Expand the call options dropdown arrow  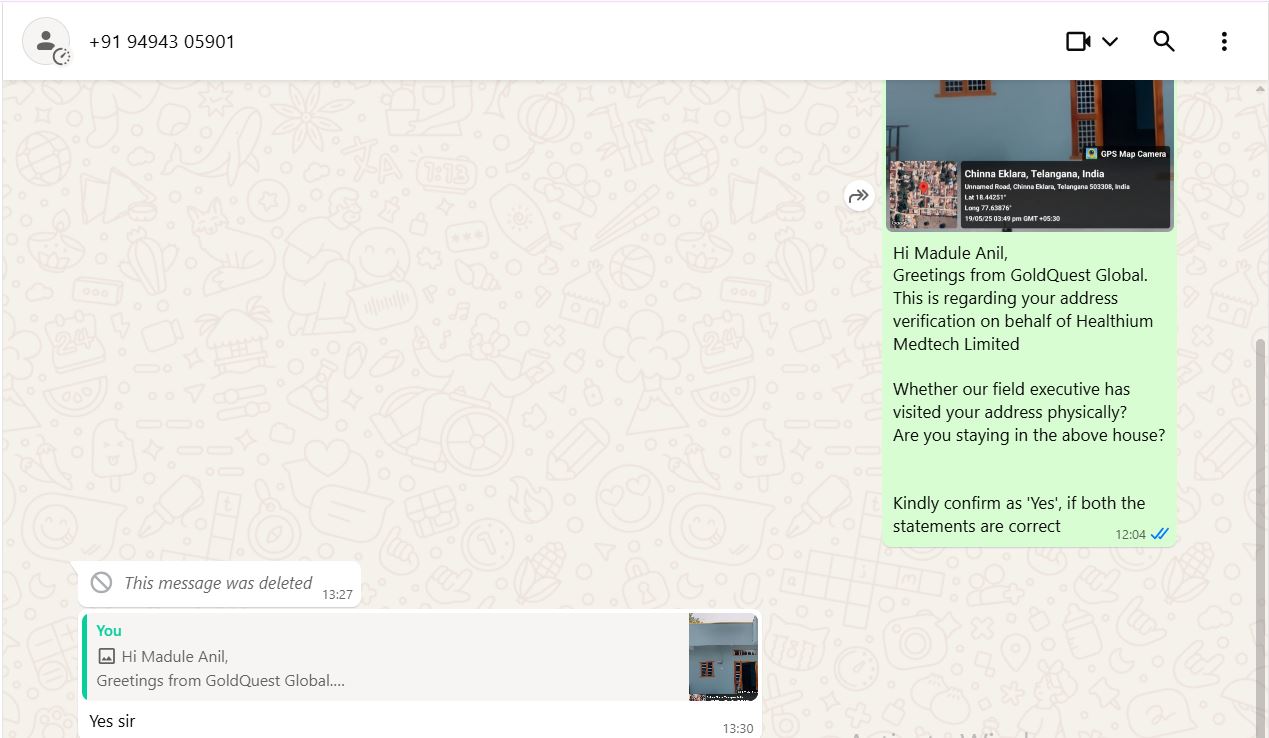click(x=1110, y=42)
